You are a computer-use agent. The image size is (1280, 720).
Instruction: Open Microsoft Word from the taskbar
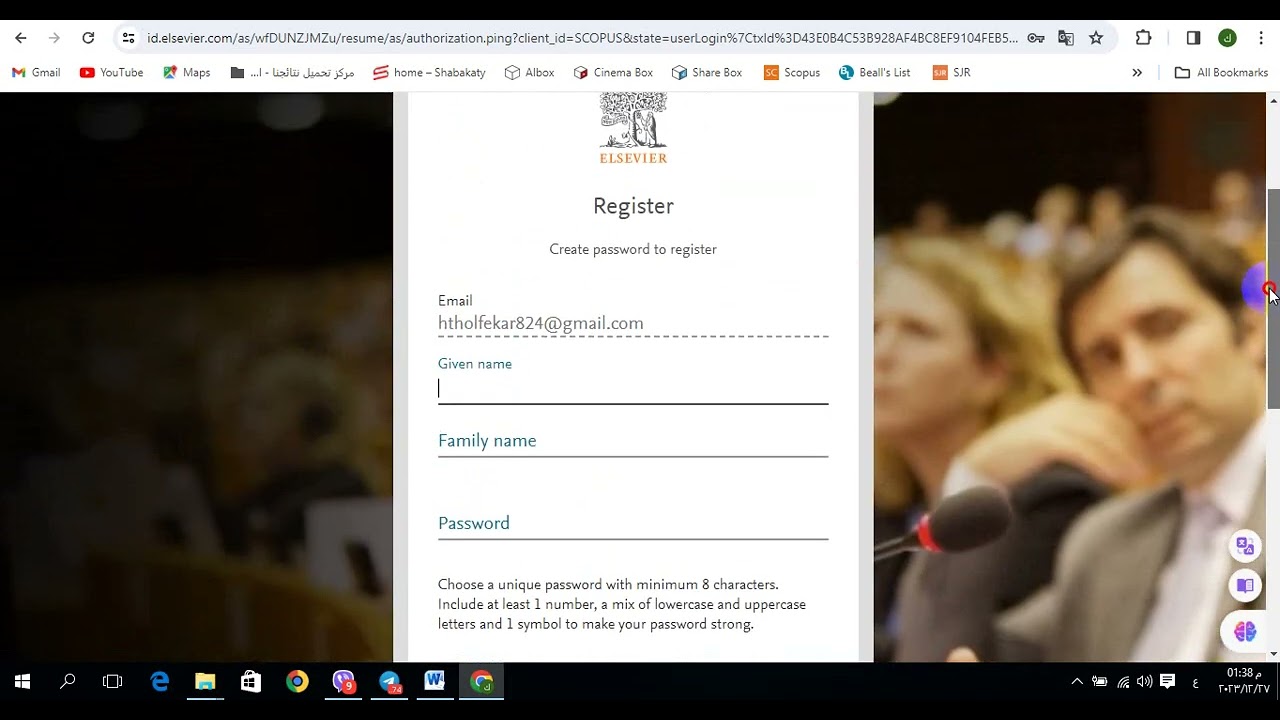pos(435,682)
